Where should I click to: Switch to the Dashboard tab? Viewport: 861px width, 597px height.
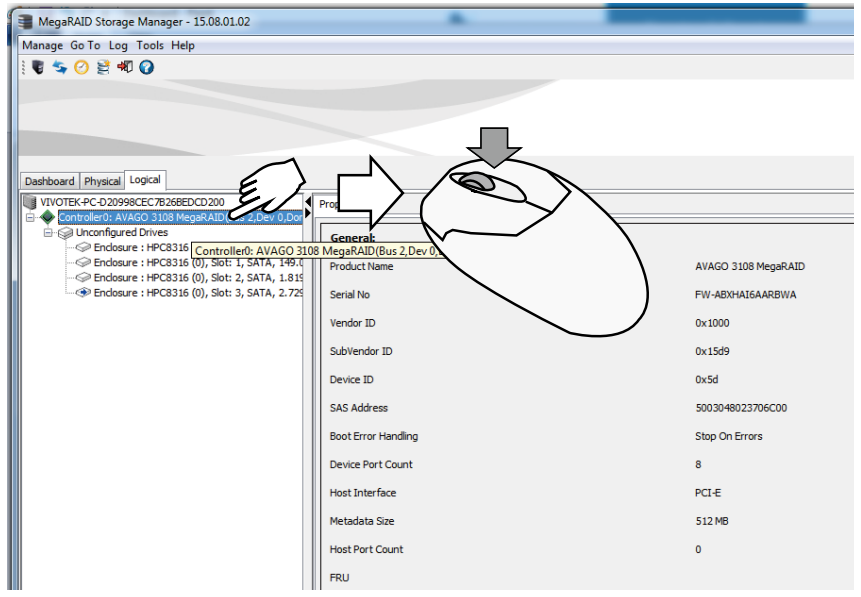pos(49,181)
